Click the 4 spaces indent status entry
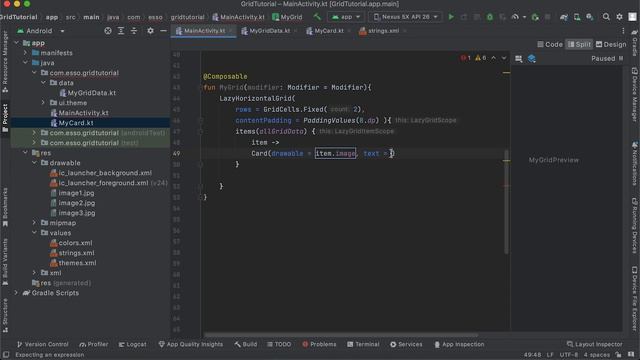640x360 pixels. point(596,355)
